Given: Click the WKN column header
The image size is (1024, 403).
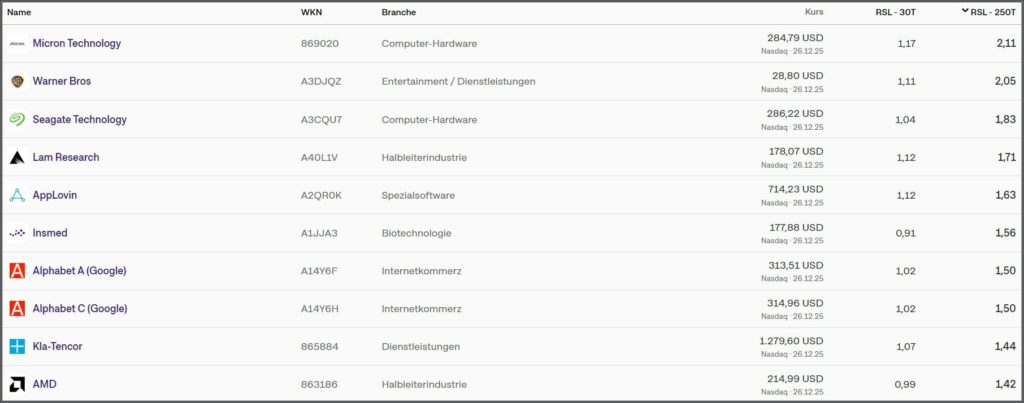Looking at the screenshot, I should coord(311,12).
